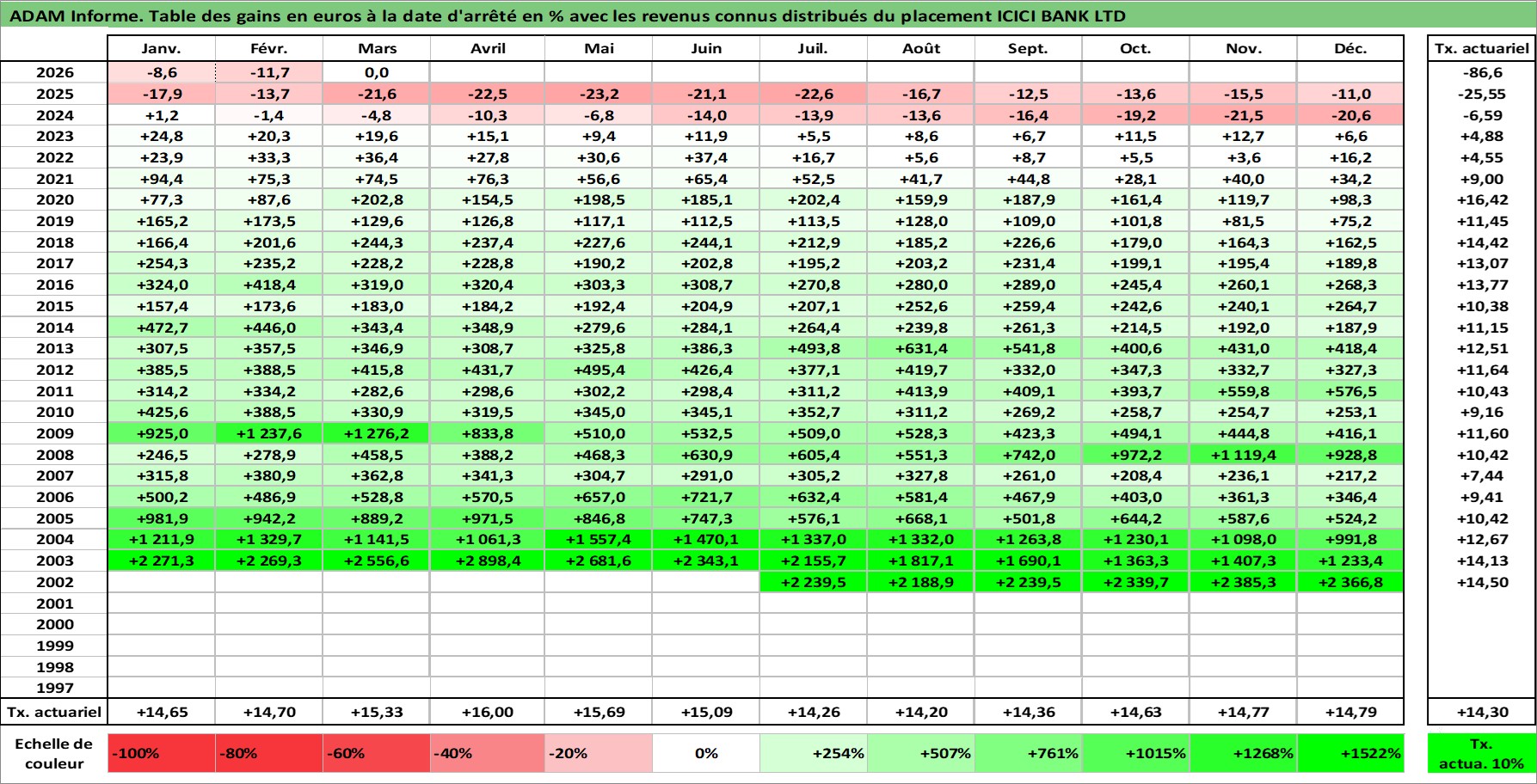Click the cell with value +2 898,4
This screenshot has width=1537, height=784.
pyautogui.click(x=488, y=560)
